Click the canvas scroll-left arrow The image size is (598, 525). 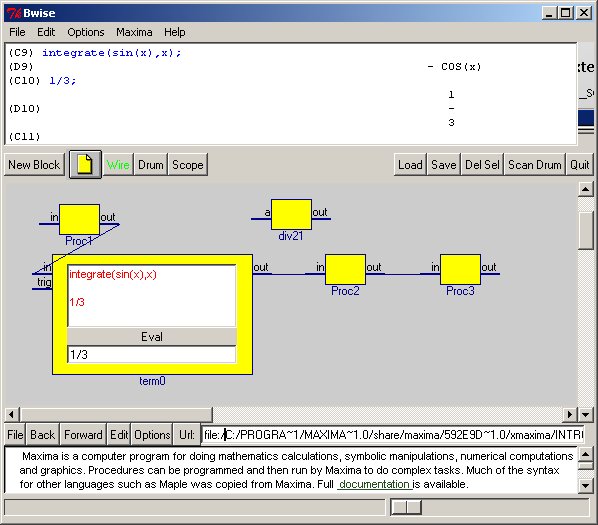click(11, 414)
